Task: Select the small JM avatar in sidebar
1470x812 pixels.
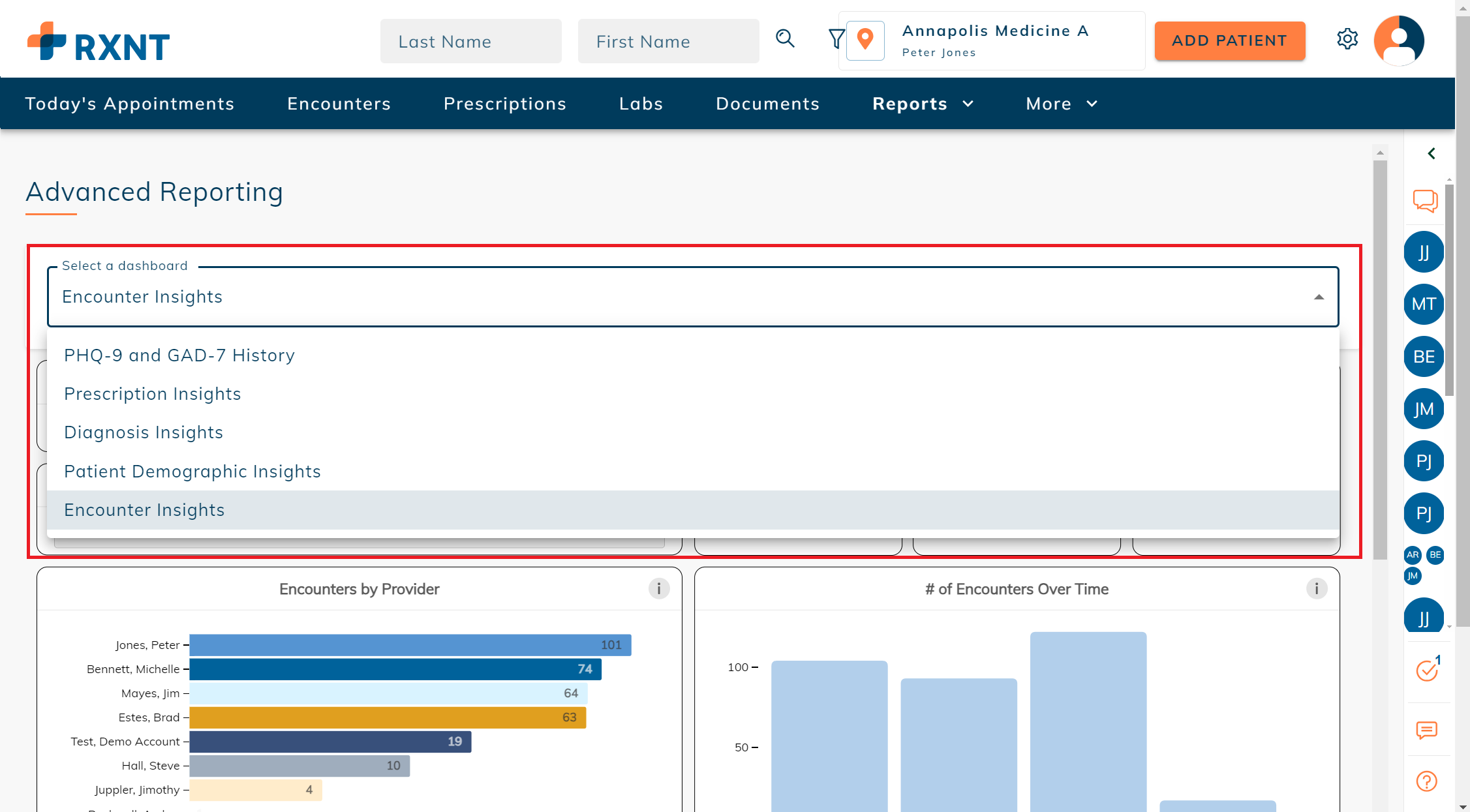Action: [x=1413, y=576]
